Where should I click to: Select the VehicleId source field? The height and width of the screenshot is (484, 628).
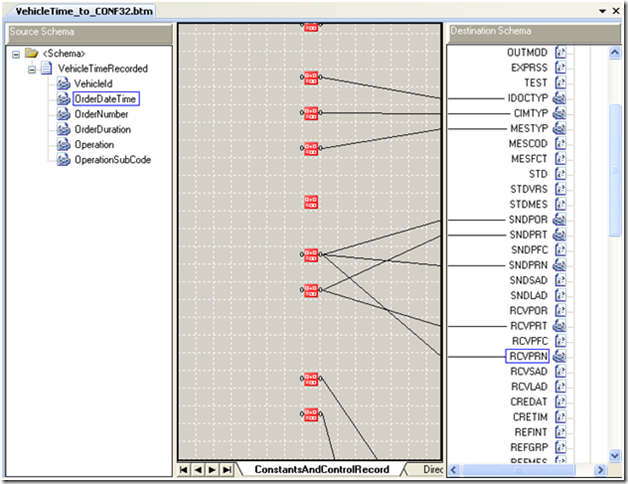pyautogui.click(x=93, y=84)
